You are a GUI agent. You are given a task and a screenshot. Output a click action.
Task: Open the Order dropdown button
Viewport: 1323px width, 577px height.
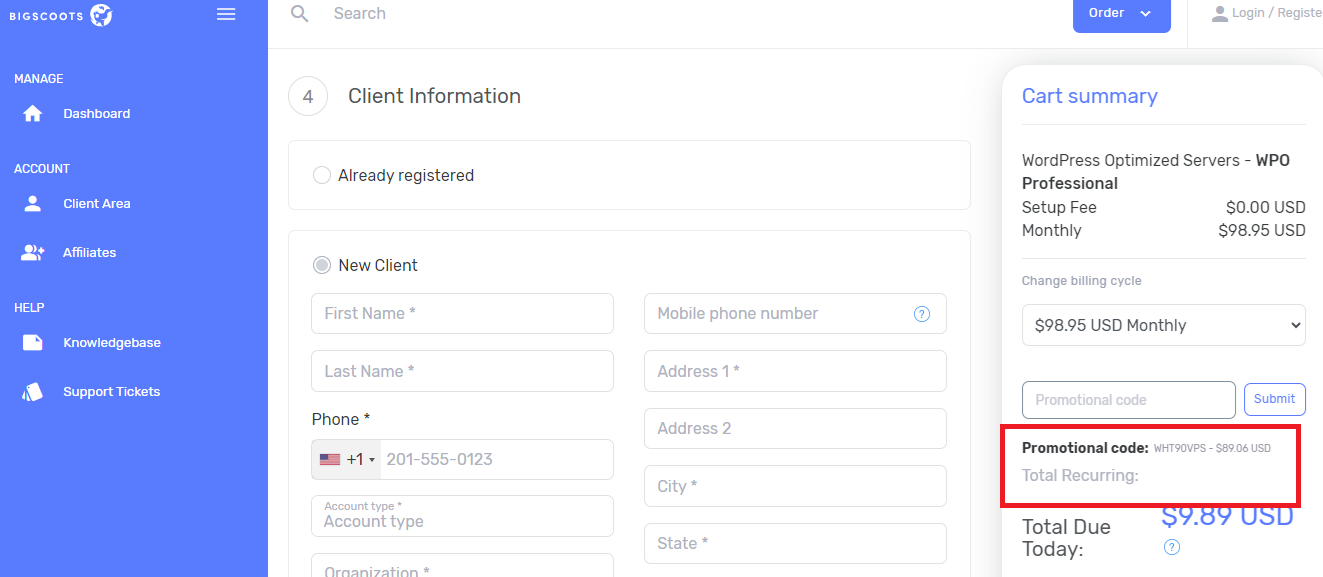click(1122, 14)
